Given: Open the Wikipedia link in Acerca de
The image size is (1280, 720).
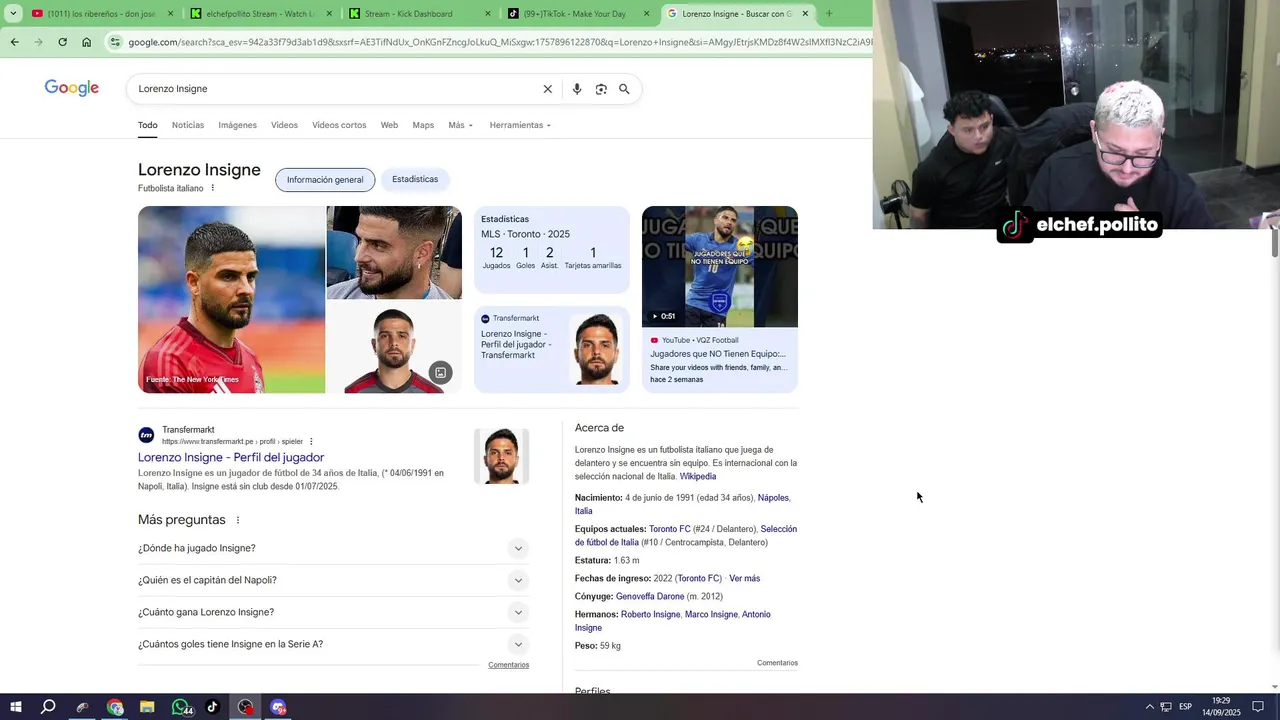Looking at the screenshot, I should tap(698, 476).
